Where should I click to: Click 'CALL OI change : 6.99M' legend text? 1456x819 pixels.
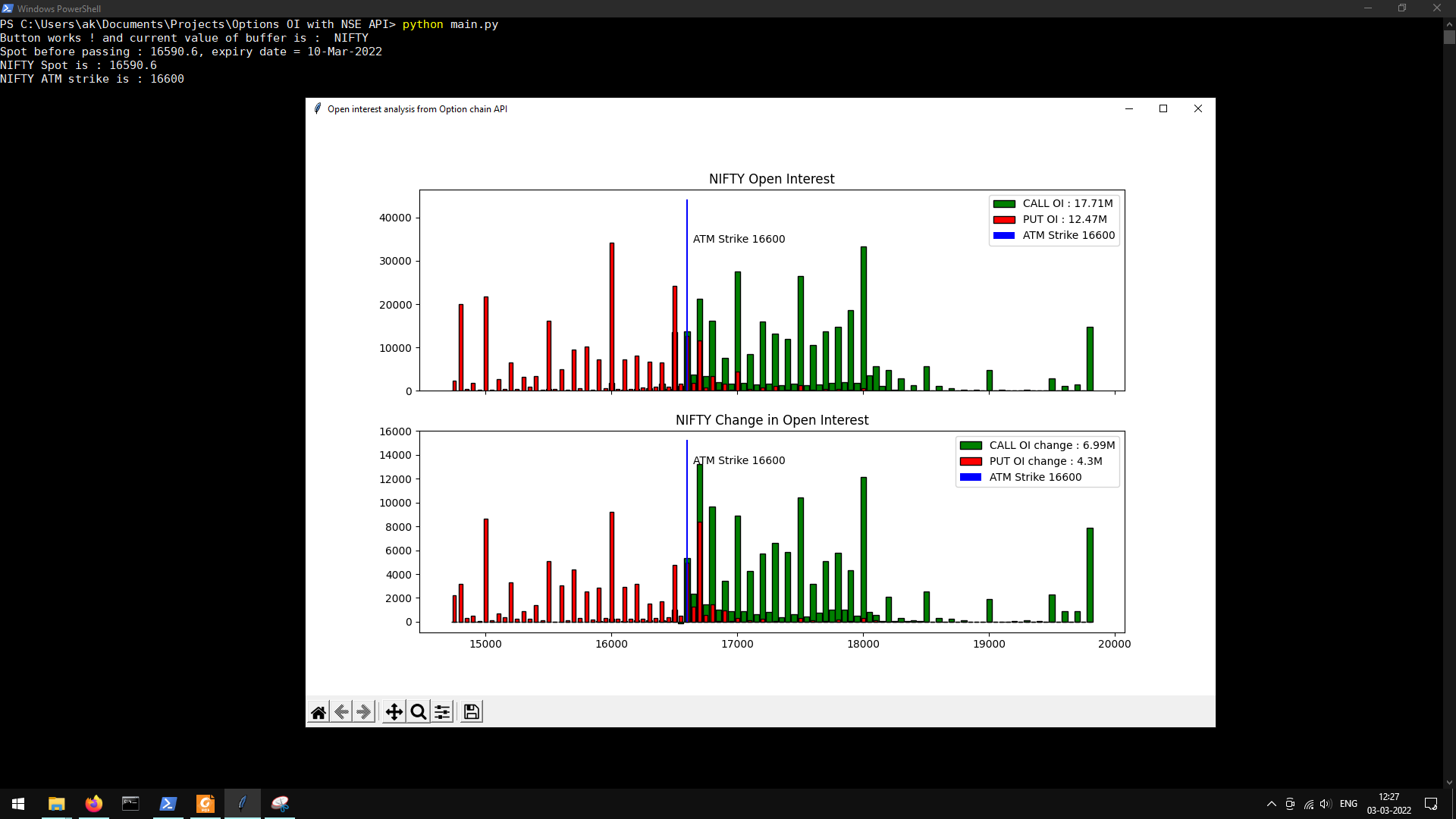(1052, 445)
